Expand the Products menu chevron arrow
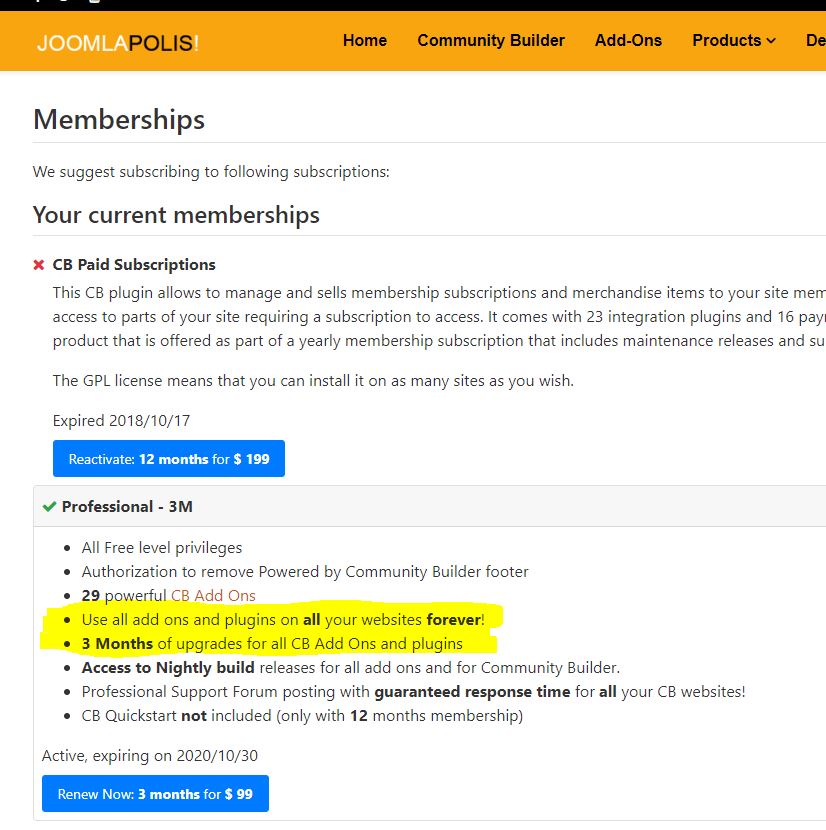 tap(771, 41)
